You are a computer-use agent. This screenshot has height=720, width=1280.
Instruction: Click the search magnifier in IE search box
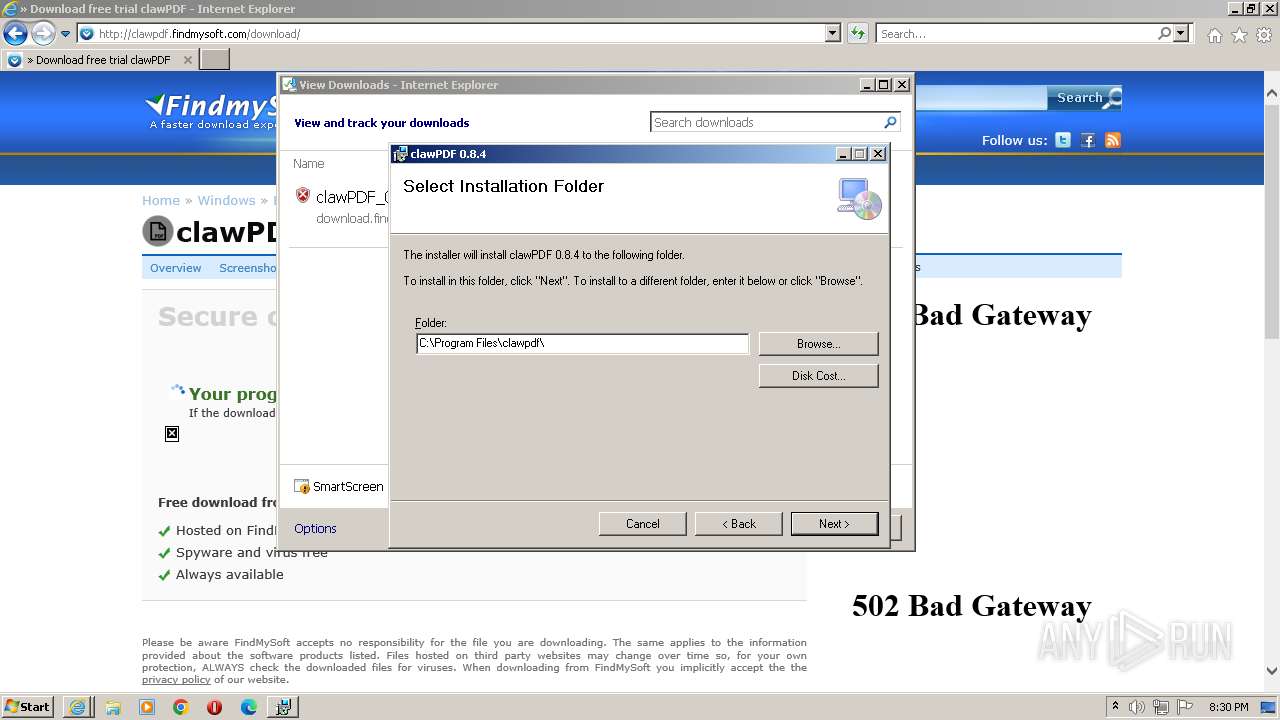click(1164, 33)
